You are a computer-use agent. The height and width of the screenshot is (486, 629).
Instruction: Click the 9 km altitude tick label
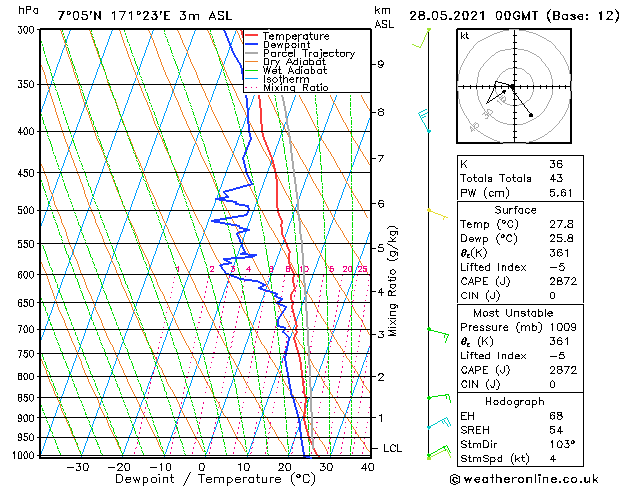pos(380,64)
